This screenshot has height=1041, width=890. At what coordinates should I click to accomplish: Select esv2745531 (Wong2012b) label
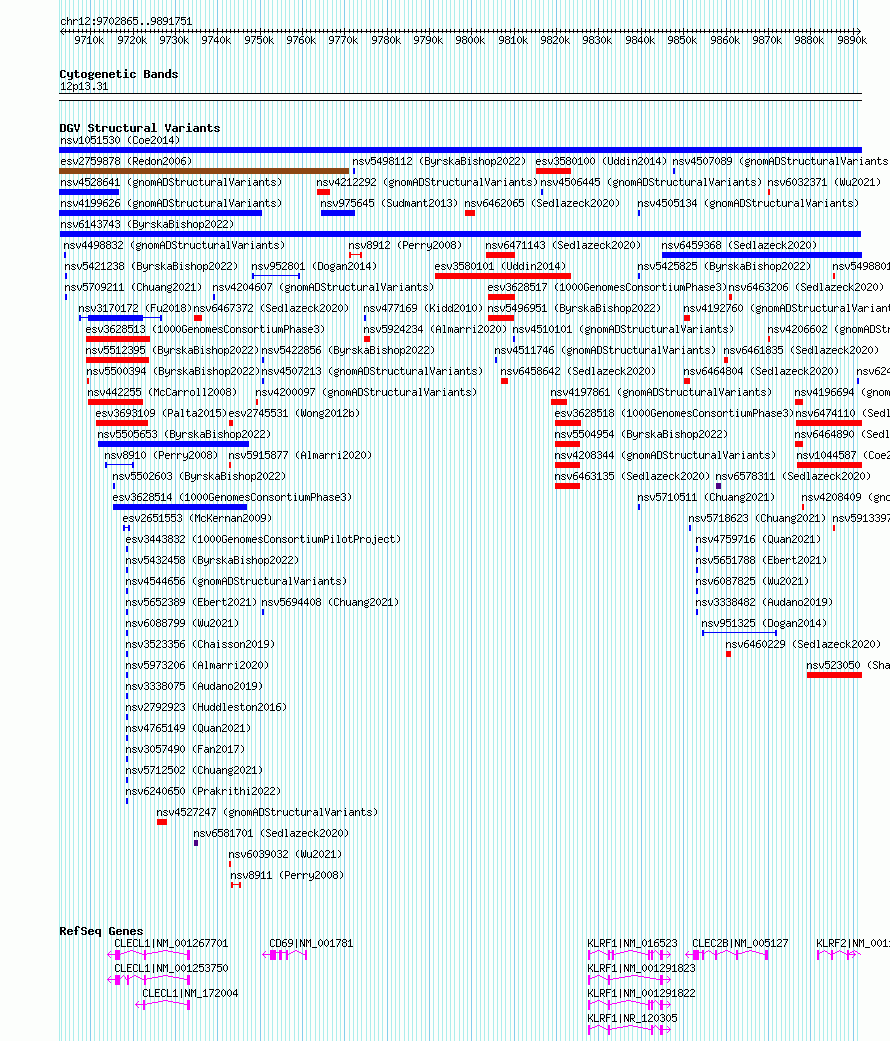click(x=294, y=414)
